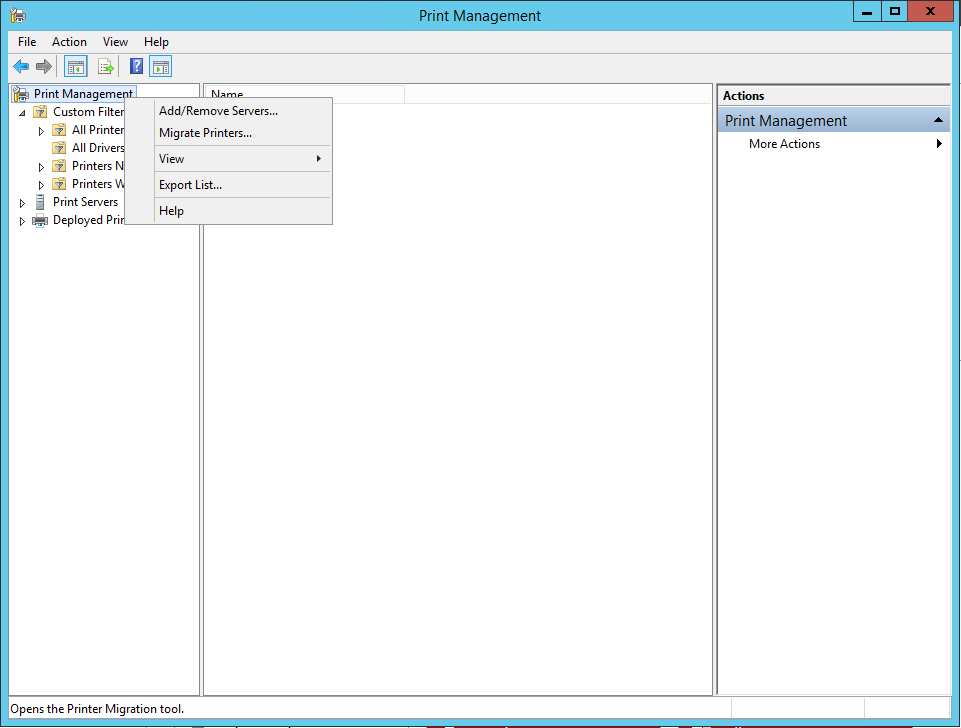Open the More Actions submenu arrow
The width and height of the screenshot is (961, 728).
point(939,143)
